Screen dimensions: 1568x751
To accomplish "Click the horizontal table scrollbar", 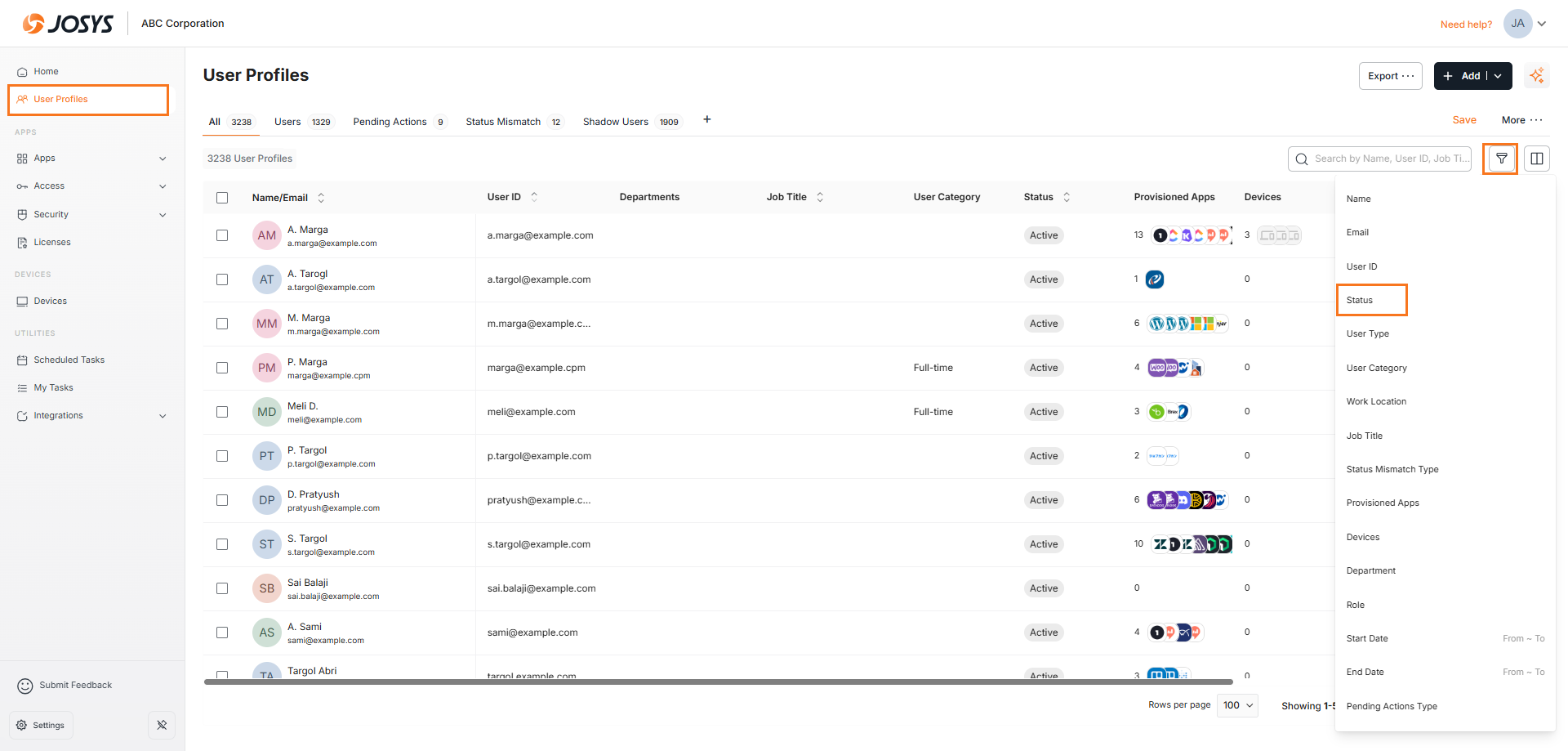I will click(x=718, y=682).
